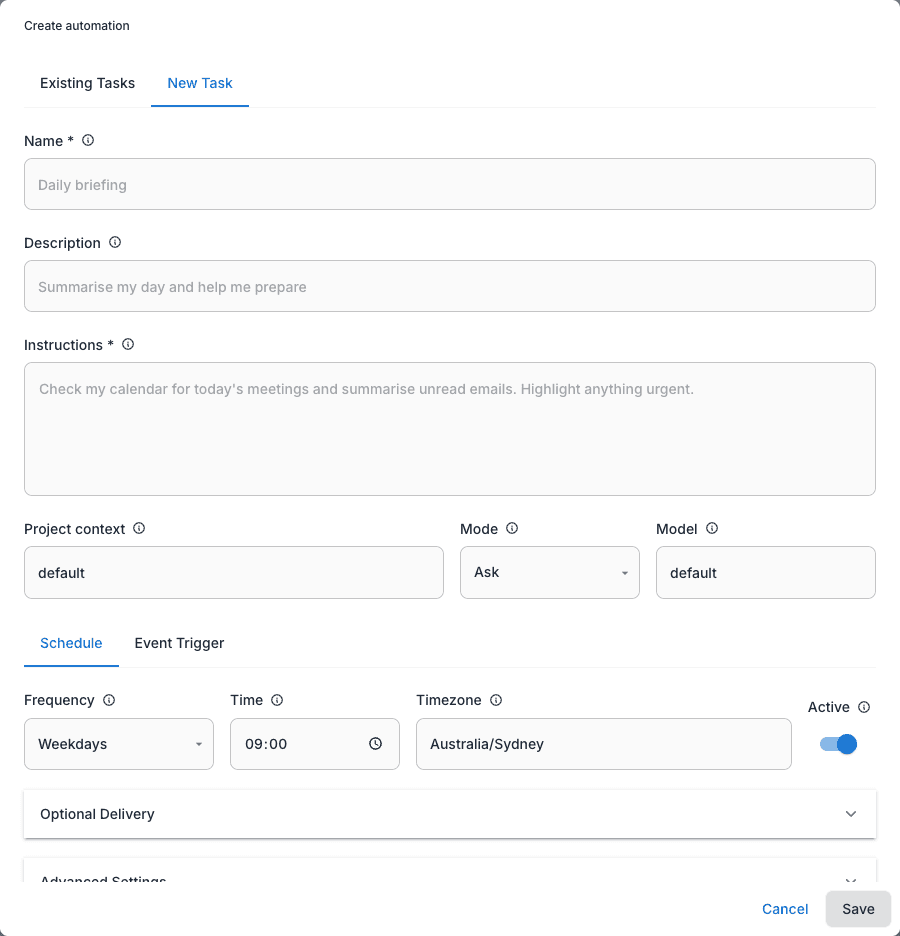Open the time picker clock icon

point(375,744)
